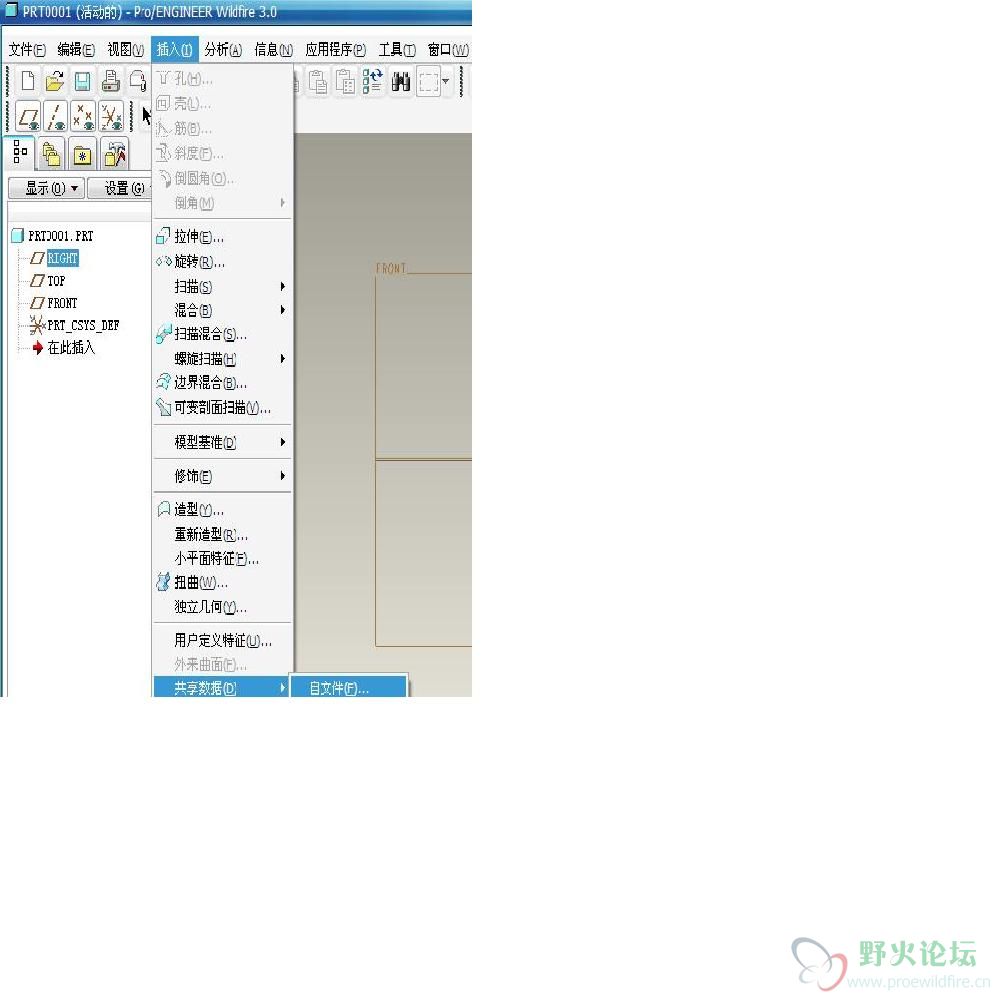Toggle coordinate system display
Viewport: 1000px width, 1000px height.
(x=112, y=117)
